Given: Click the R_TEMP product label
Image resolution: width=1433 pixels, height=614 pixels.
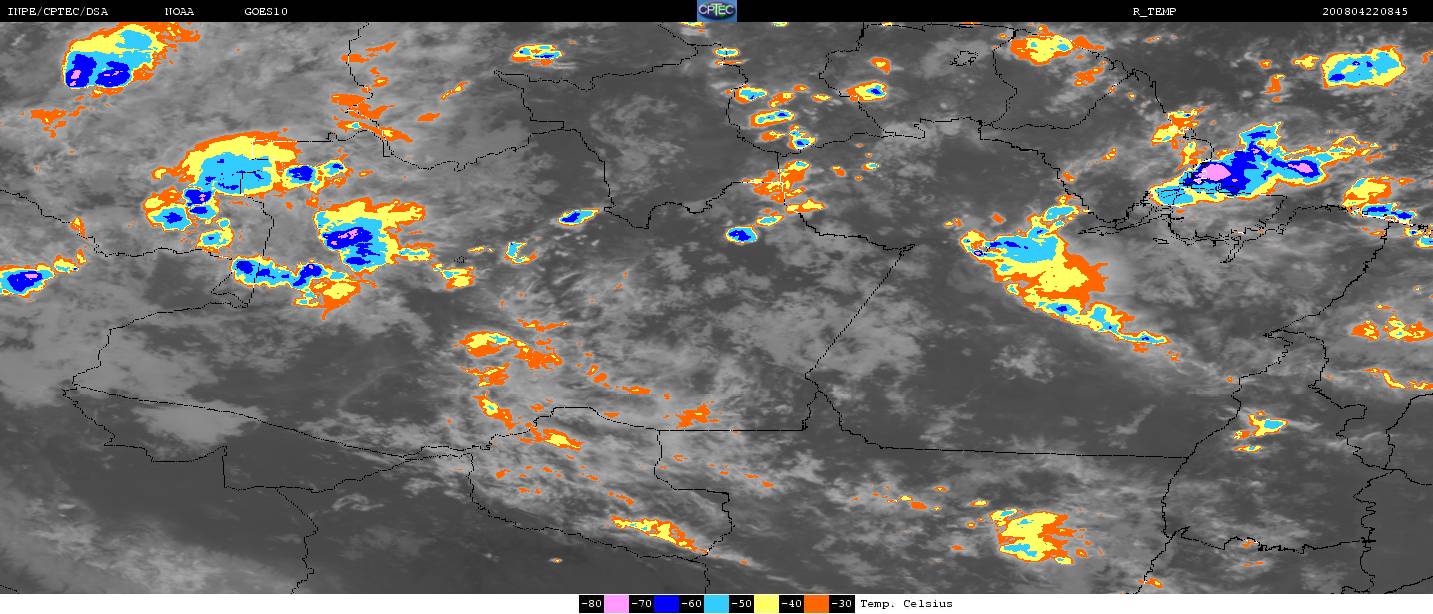Looking at the screenshot, I should tap(1155, 11).
